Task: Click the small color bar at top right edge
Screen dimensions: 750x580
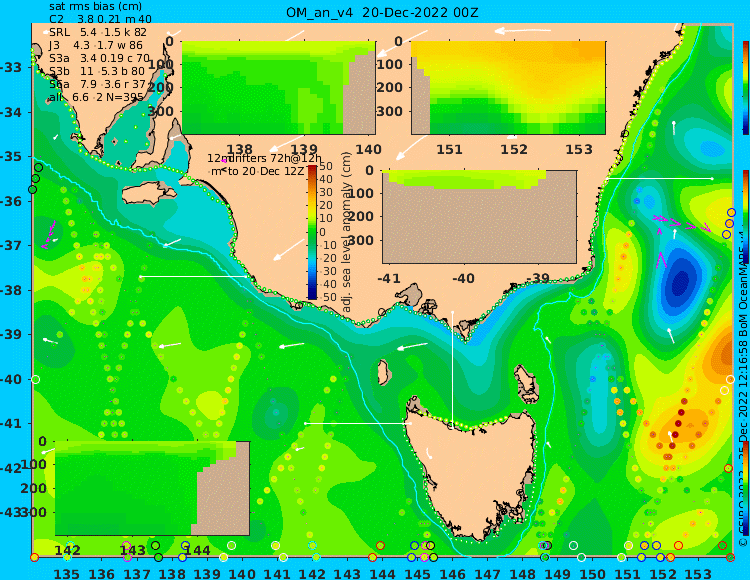Action: pyautogui.click(x=746, y=88)
